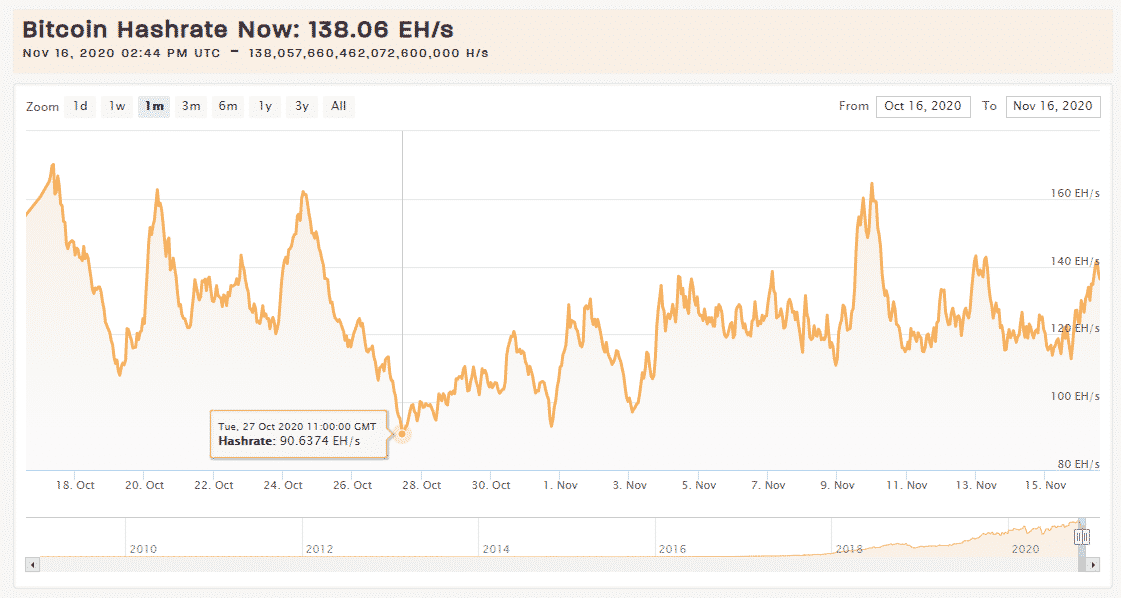Click the 27 Oct highlighted data point
The height and width of the screenshot is (598, 1121).
click(402, 433)
